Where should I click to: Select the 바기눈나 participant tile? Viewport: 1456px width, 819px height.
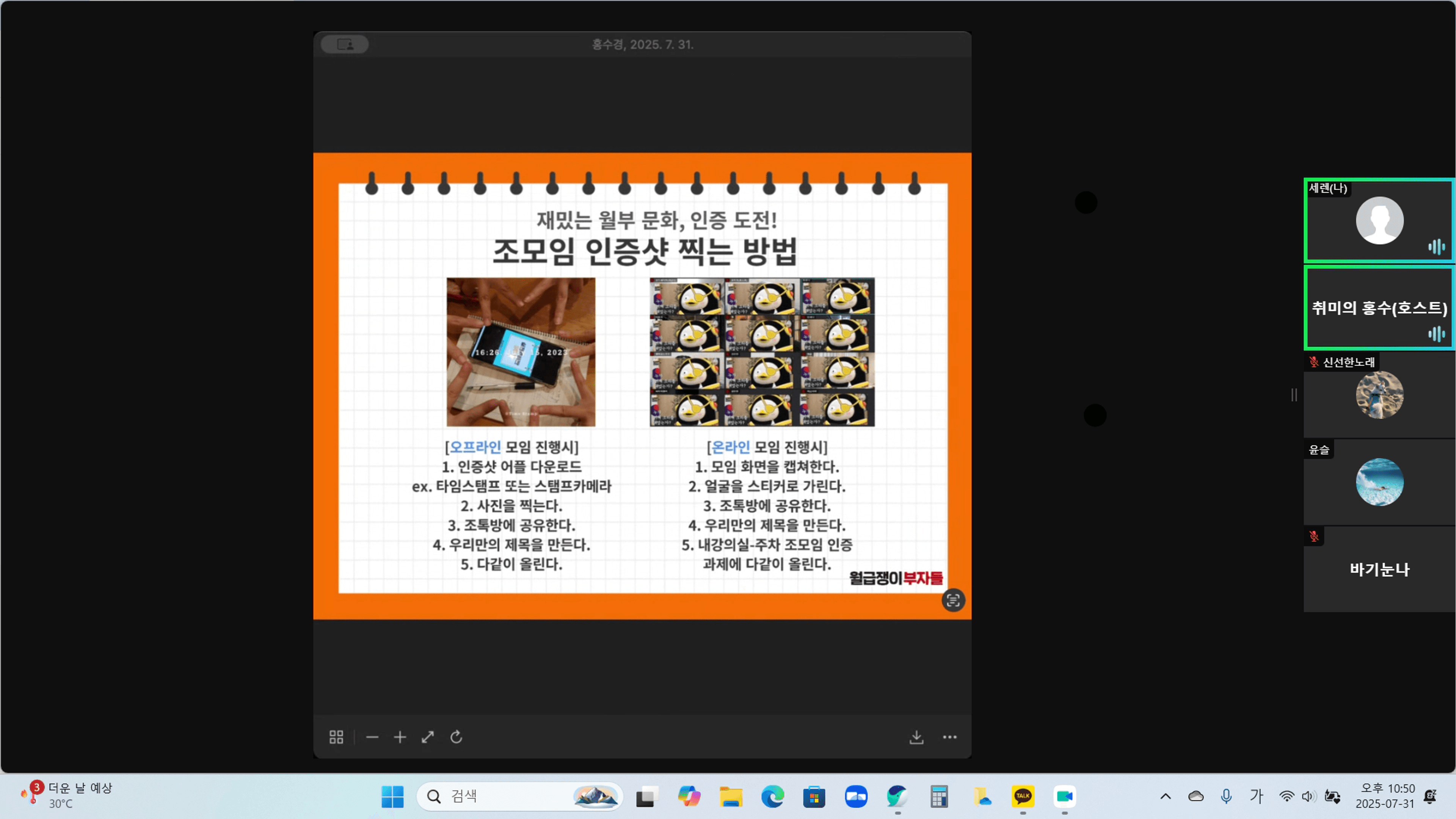tap(1379, 569)
